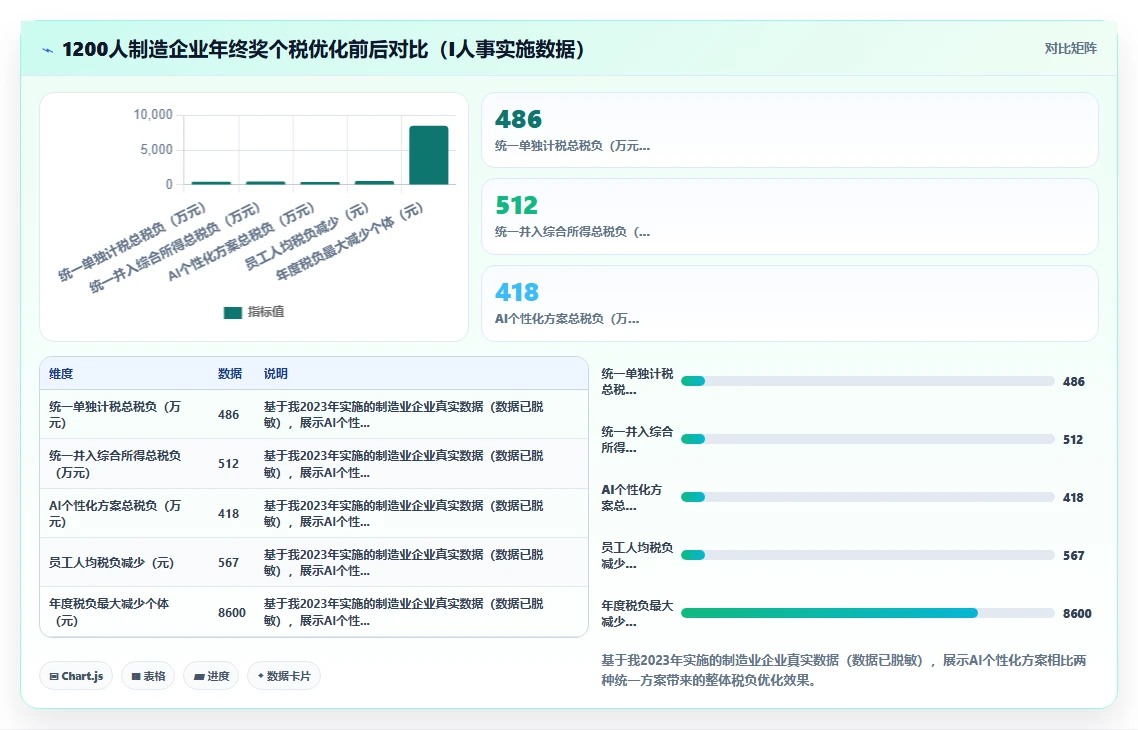Click the 对比矩阵 label in header

pyautogui.click(x=1071, y=49)
